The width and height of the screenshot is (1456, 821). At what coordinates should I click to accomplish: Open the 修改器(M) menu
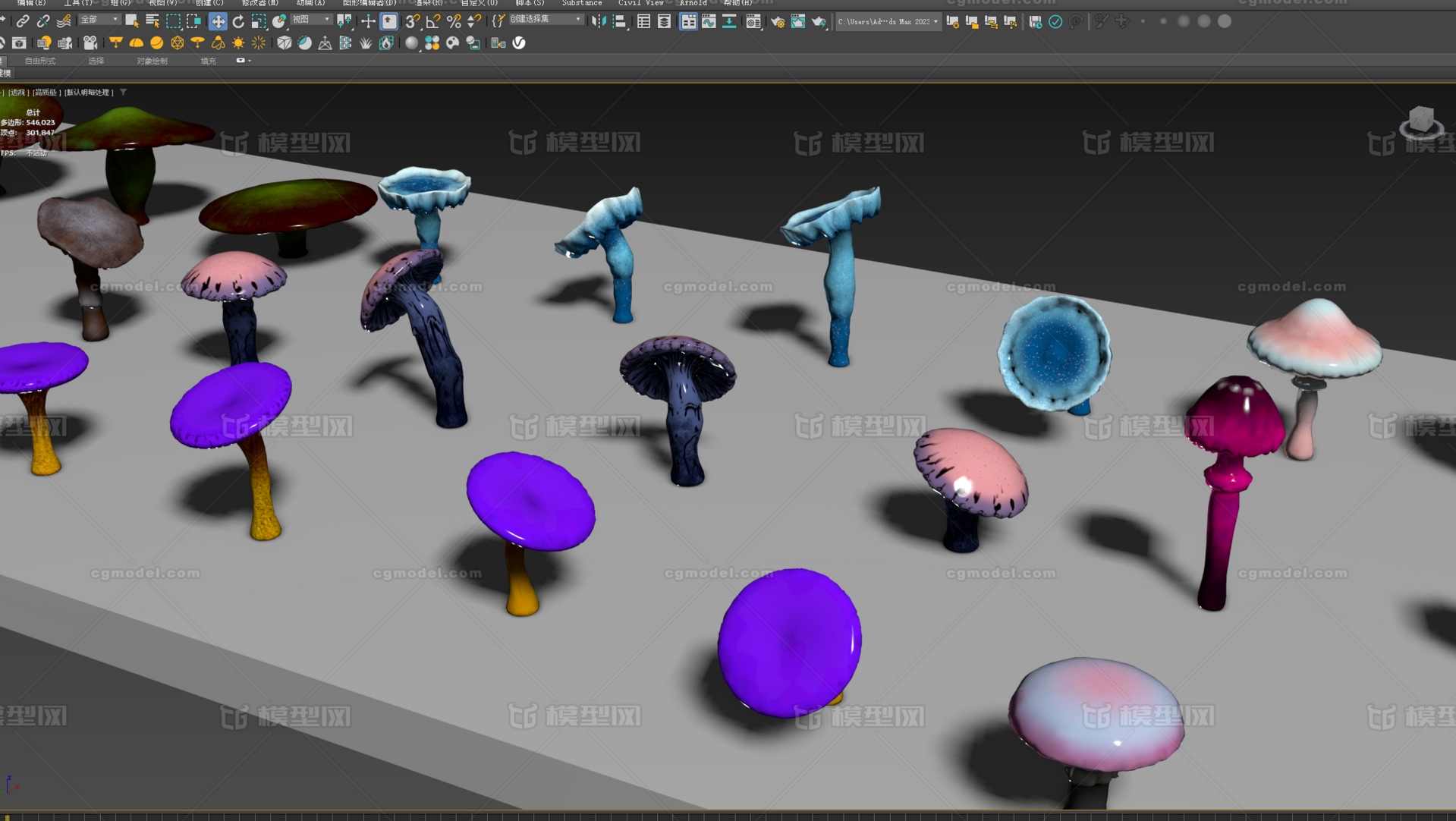[x=259, y=3]
